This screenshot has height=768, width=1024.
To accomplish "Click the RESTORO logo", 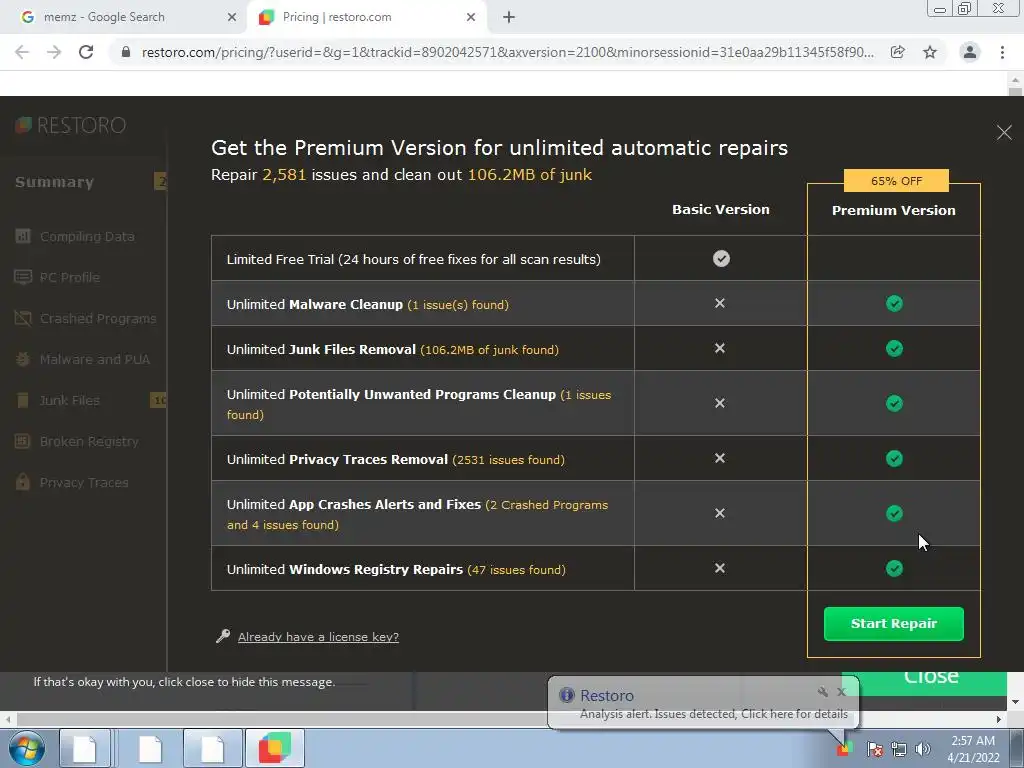I will pyautogui.click(x=71, y=125).
